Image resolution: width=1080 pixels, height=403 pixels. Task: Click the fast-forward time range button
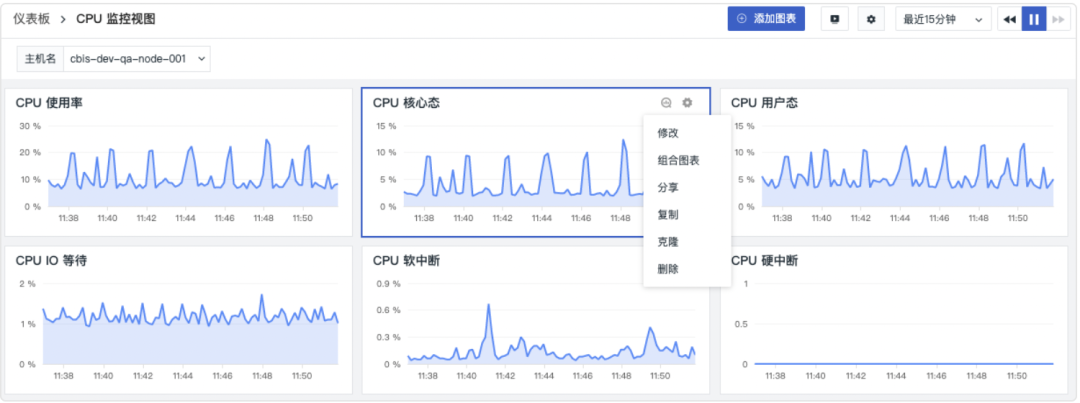point(1058,19)
